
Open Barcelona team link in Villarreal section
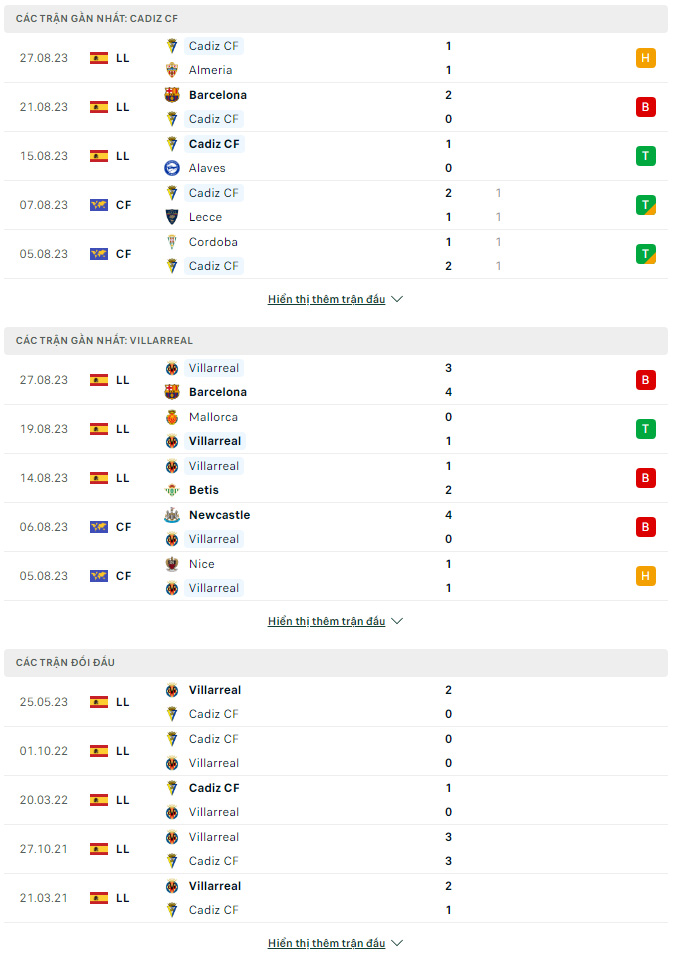coord(218,392)
